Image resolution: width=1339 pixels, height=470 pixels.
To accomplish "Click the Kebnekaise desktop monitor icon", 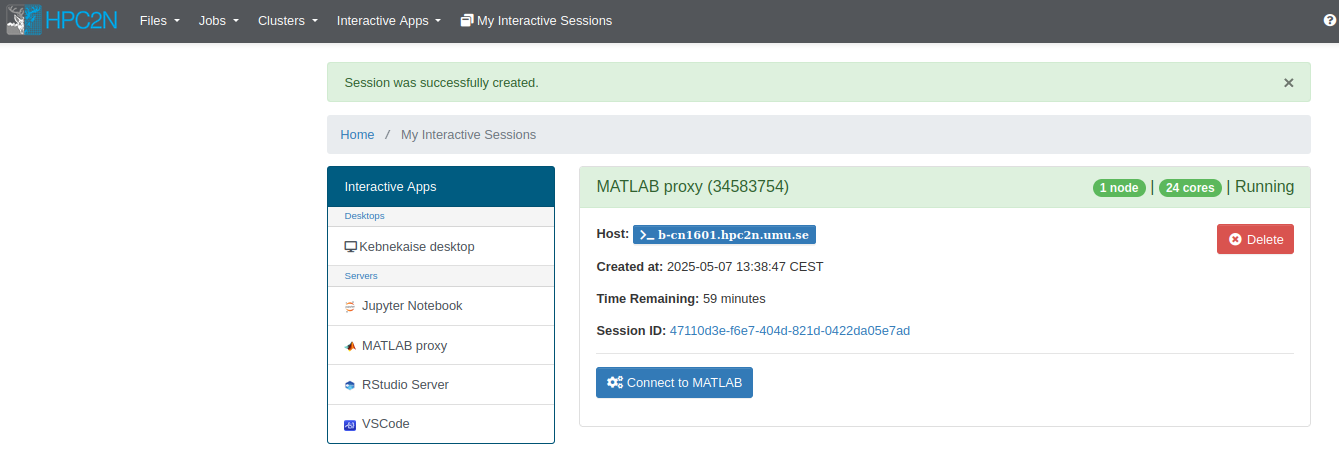I will tap(350, 247).
